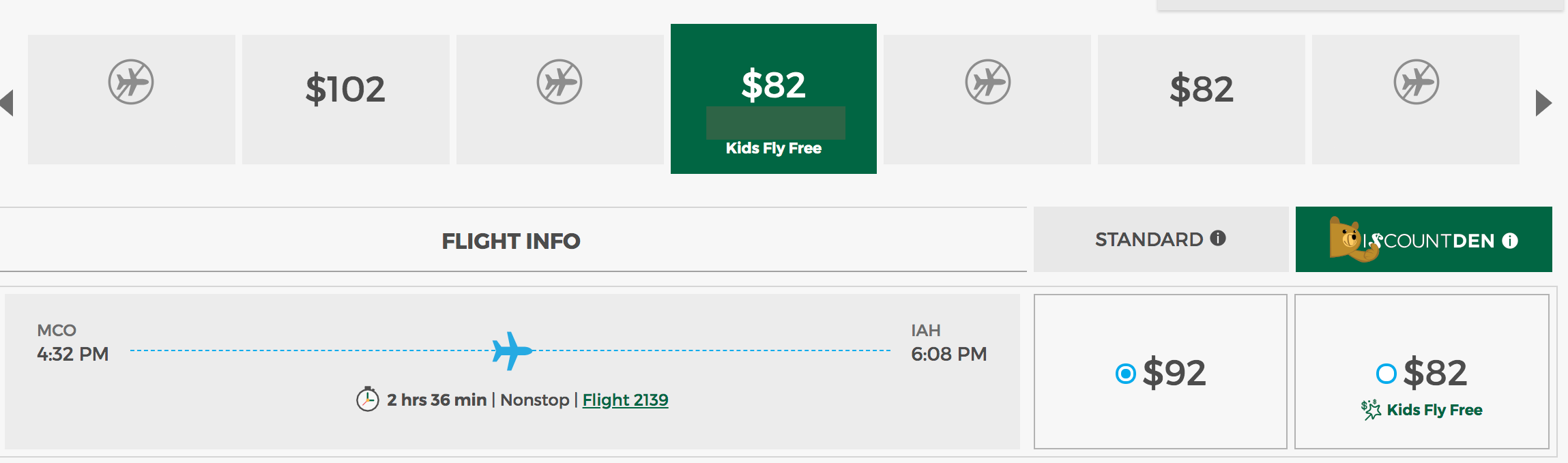Click the leftmost no-flights airplane icon
The height and width of the screenshot is (463, 1568).
(132, 81)
